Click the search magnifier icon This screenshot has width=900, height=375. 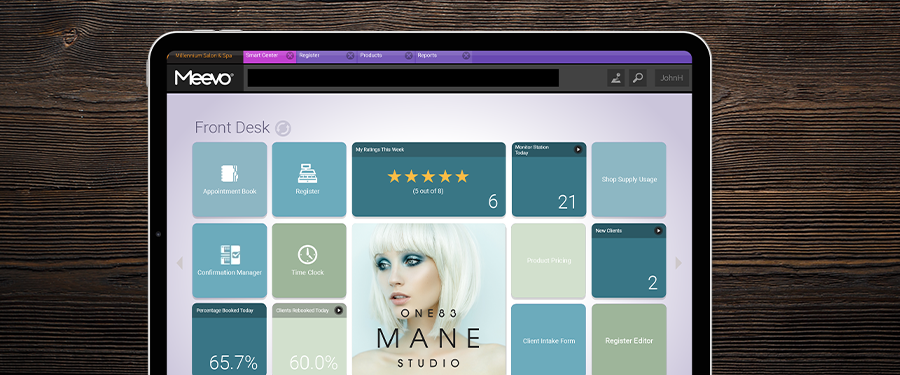(x=638, y=78)
